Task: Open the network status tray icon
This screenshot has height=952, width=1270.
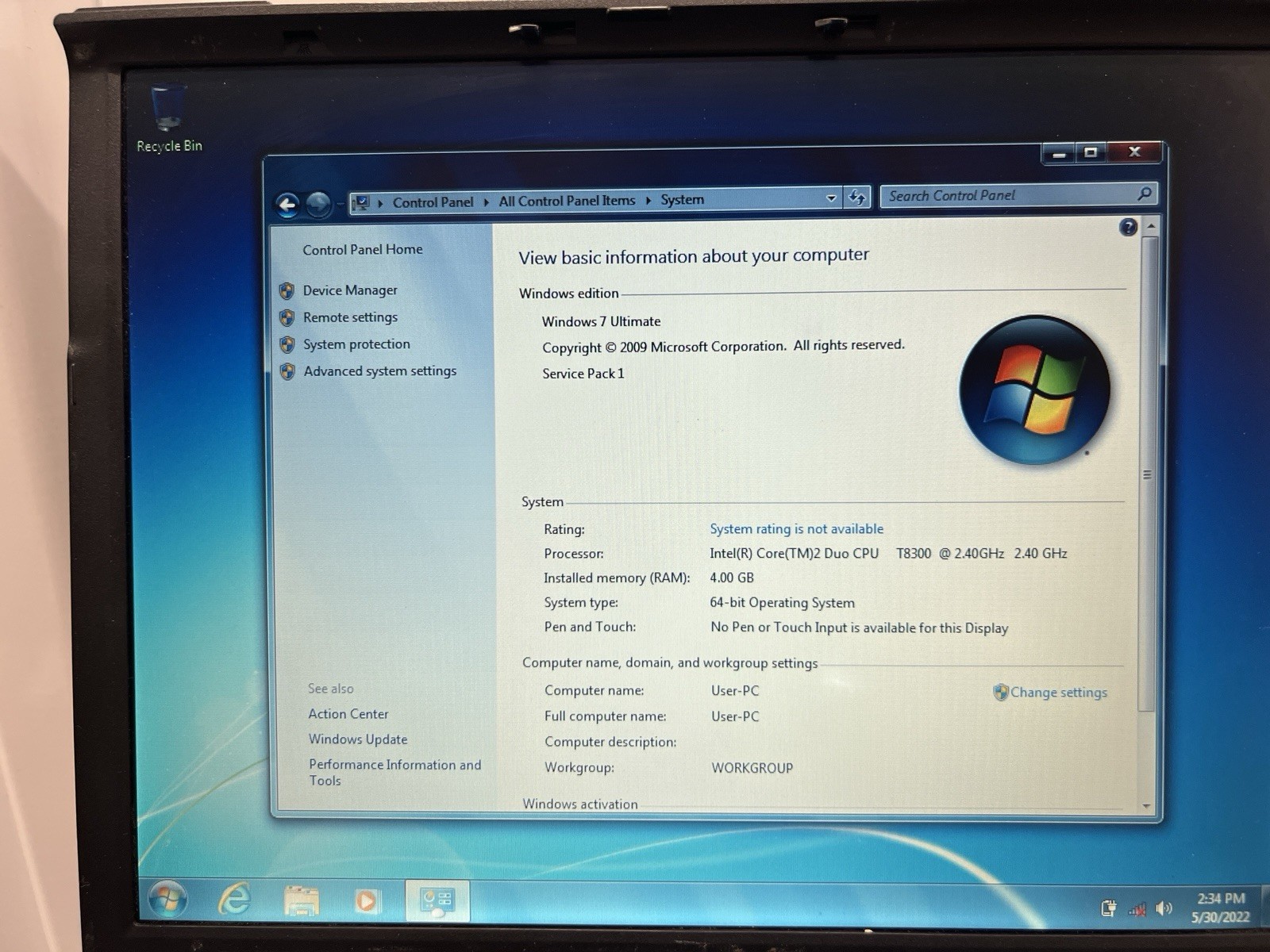Action: (1137, 909)
